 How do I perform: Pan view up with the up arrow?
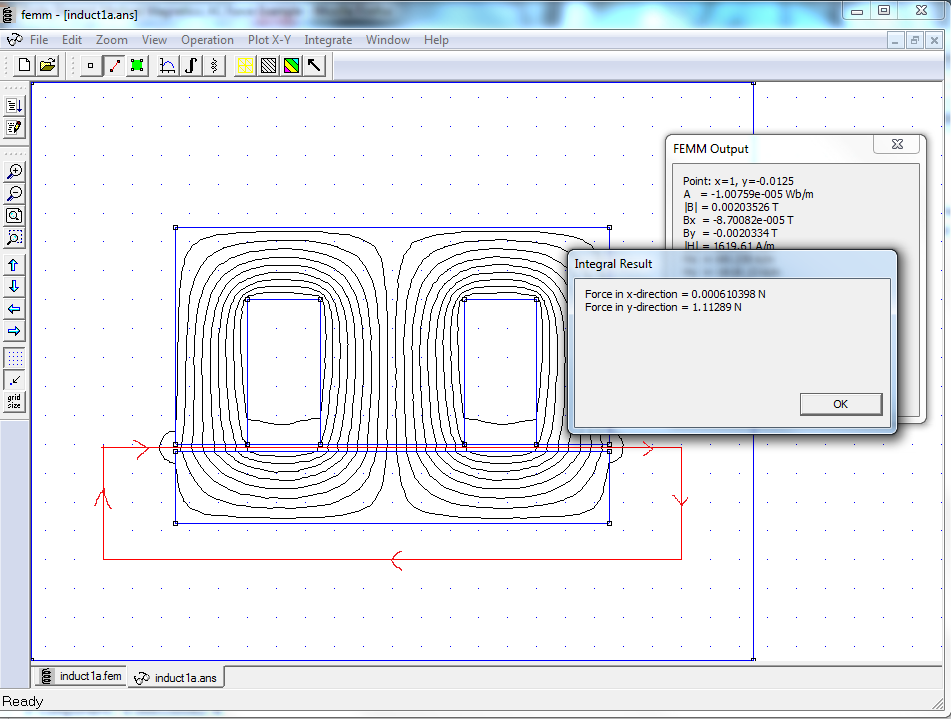pos(14,265)
